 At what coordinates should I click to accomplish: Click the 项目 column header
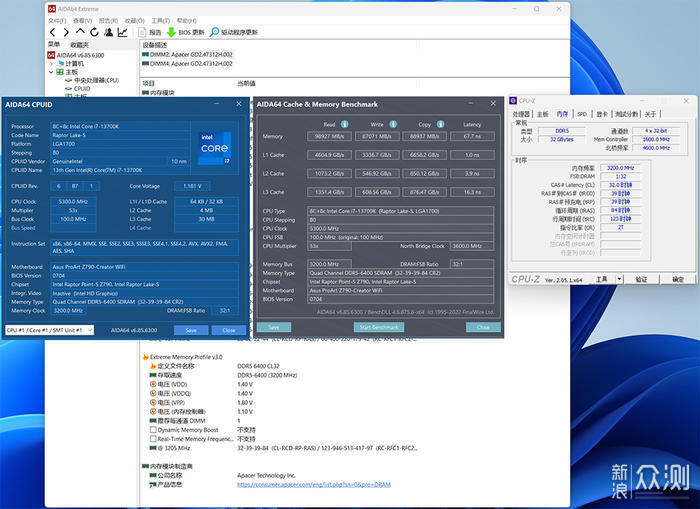(148, 83)
